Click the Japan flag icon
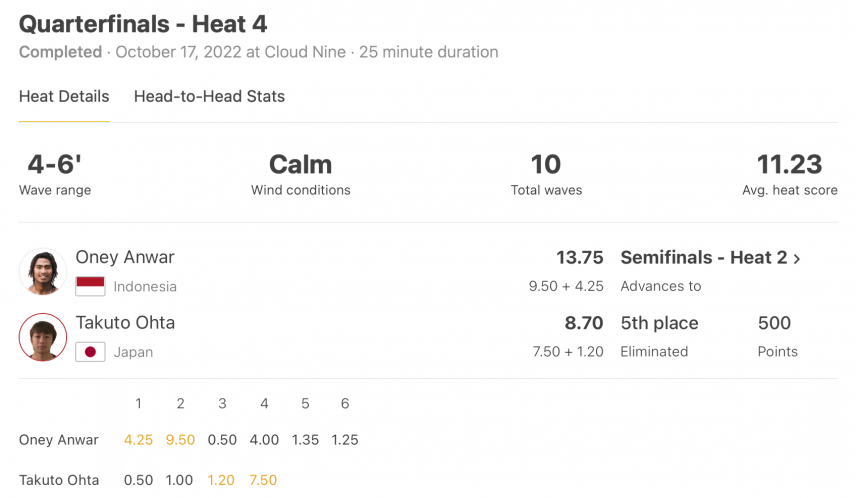Screen dimensions: 856x498 tap(90, 352)
